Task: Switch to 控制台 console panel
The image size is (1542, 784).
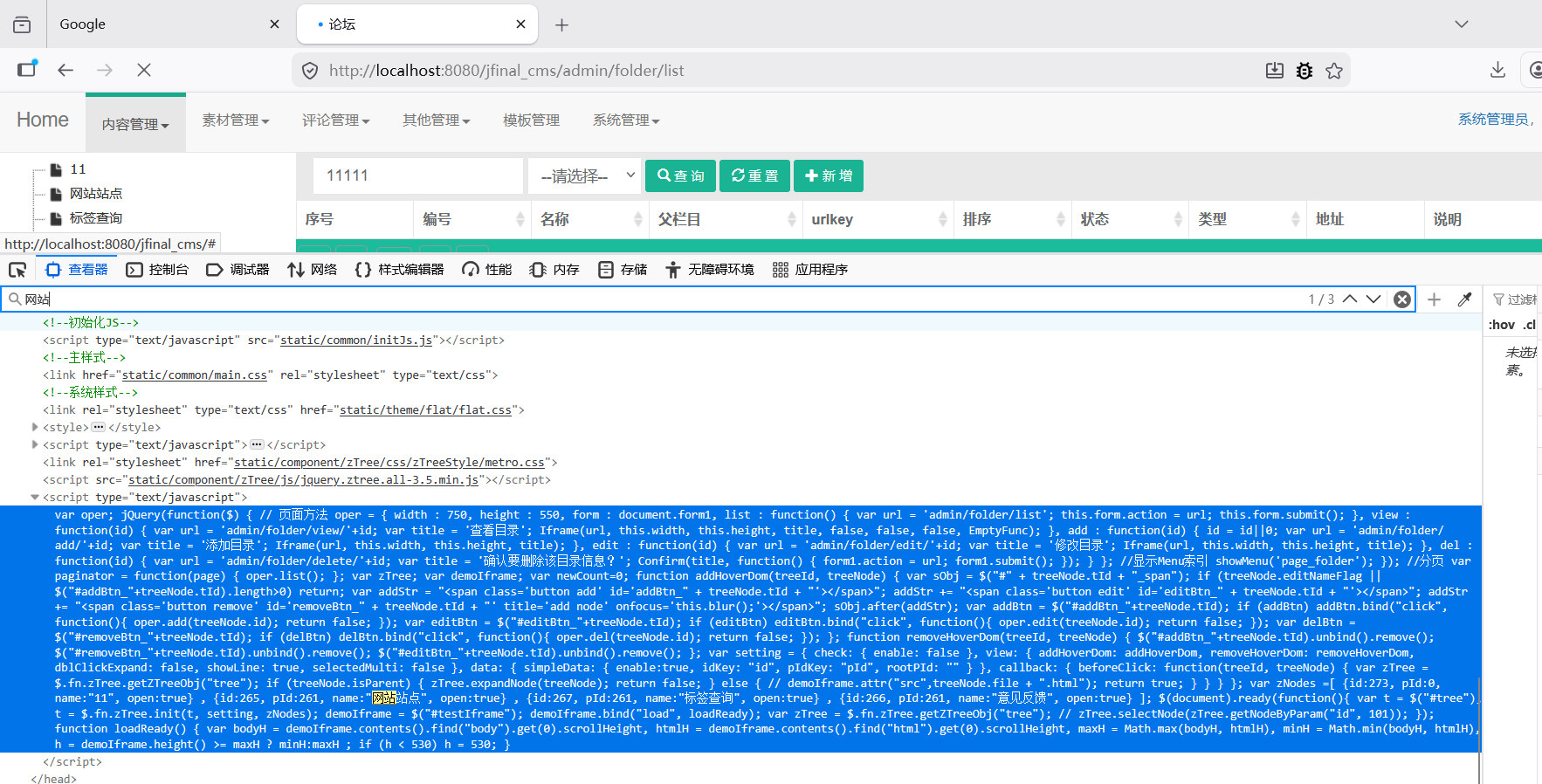Action: [x=157, y=270]
